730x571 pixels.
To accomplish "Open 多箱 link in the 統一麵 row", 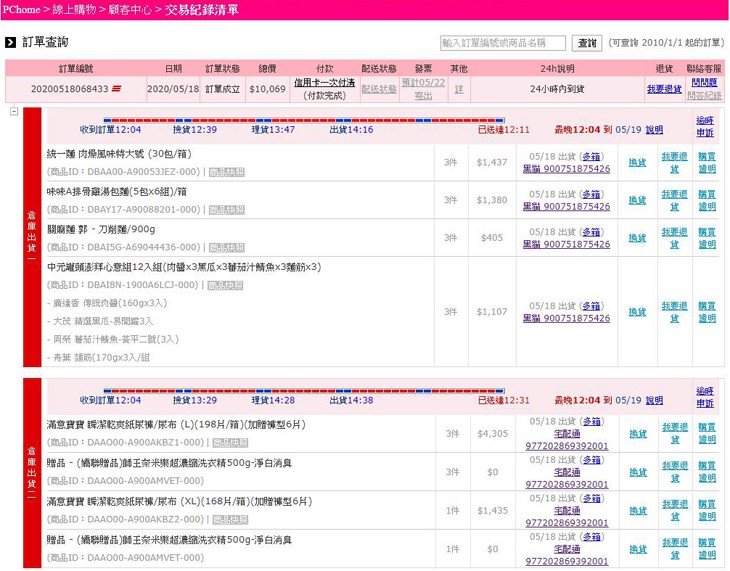I will pos(591,156).
